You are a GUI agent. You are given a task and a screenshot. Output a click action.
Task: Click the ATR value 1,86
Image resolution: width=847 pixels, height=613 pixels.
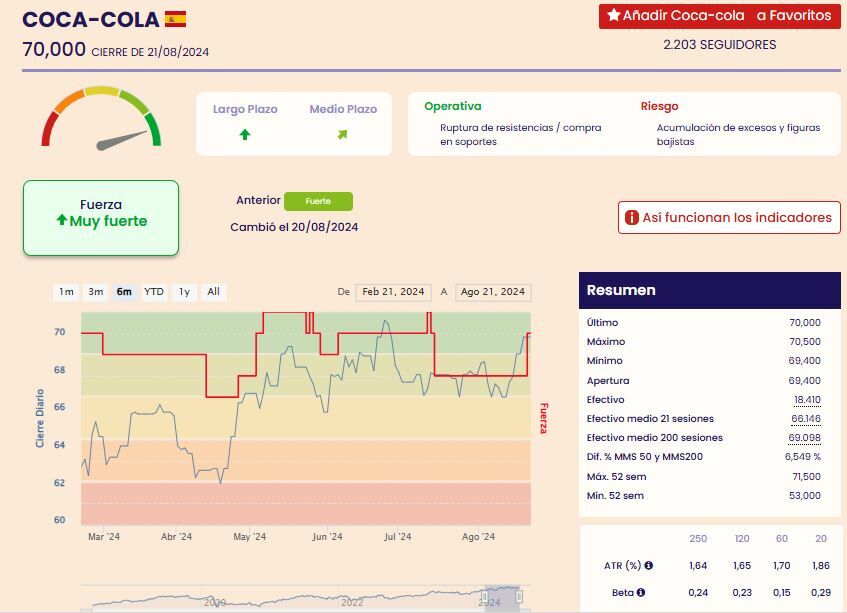(821, 565)
